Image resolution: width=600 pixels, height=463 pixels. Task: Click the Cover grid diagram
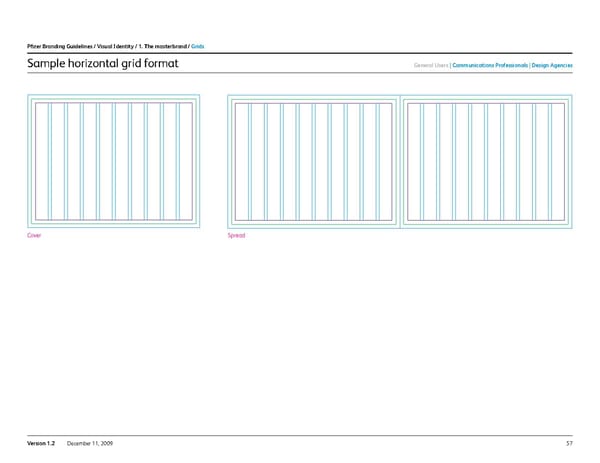(x=112, y=161)
